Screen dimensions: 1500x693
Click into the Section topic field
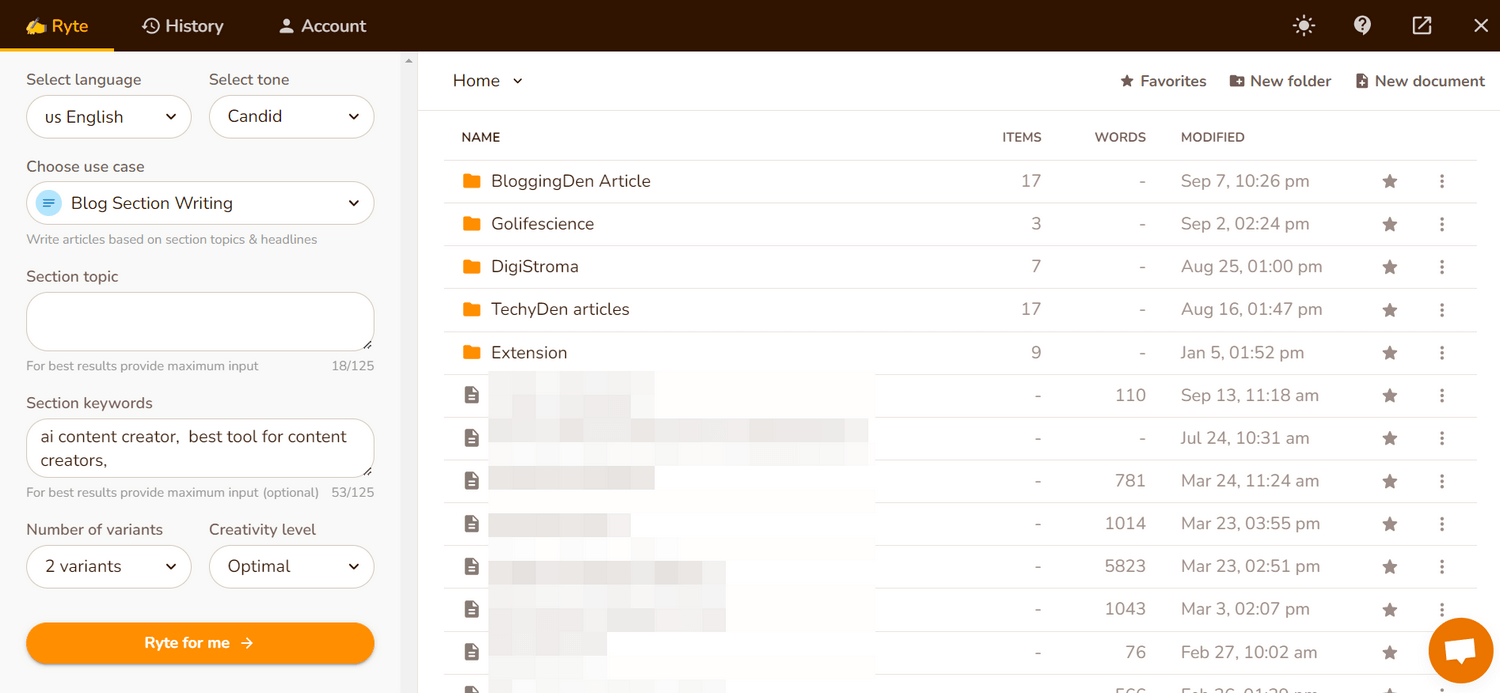pos(200,321)
